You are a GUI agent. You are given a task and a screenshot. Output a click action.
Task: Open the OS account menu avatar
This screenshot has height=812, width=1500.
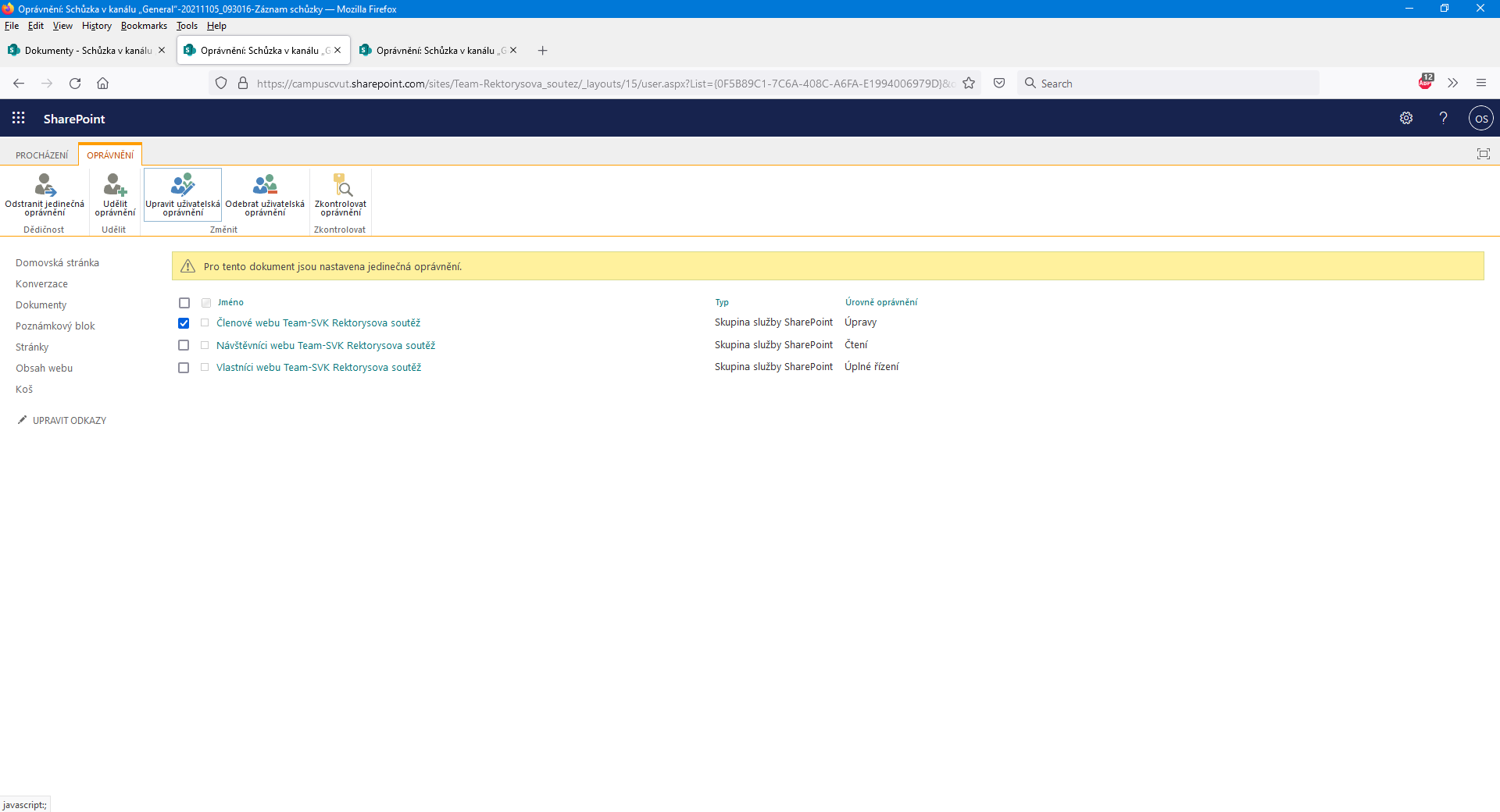1480,119
